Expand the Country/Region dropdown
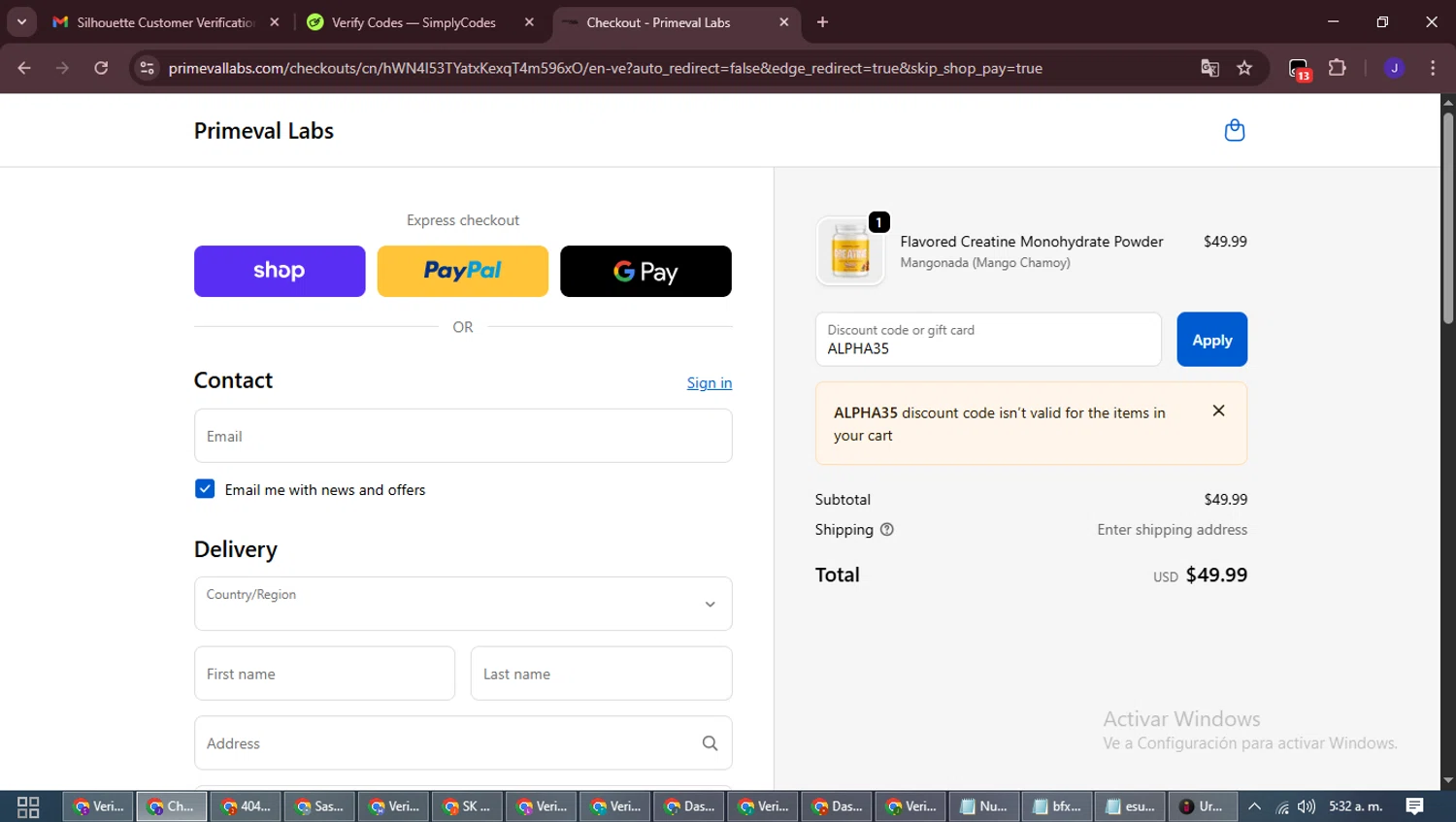 [463, 604]
